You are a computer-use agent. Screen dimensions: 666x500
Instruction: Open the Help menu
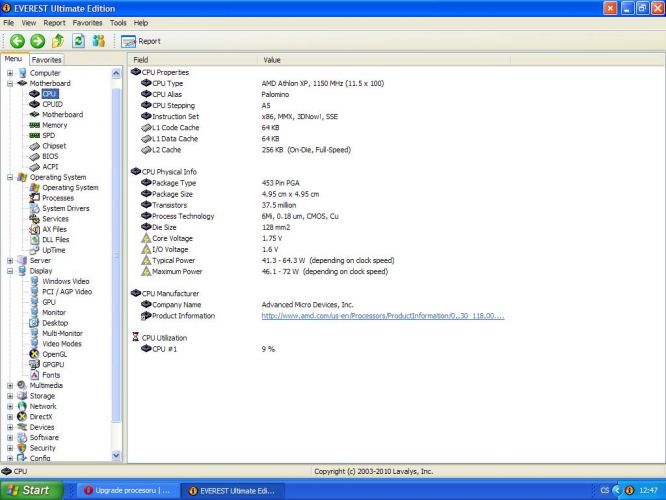point(141,23)
